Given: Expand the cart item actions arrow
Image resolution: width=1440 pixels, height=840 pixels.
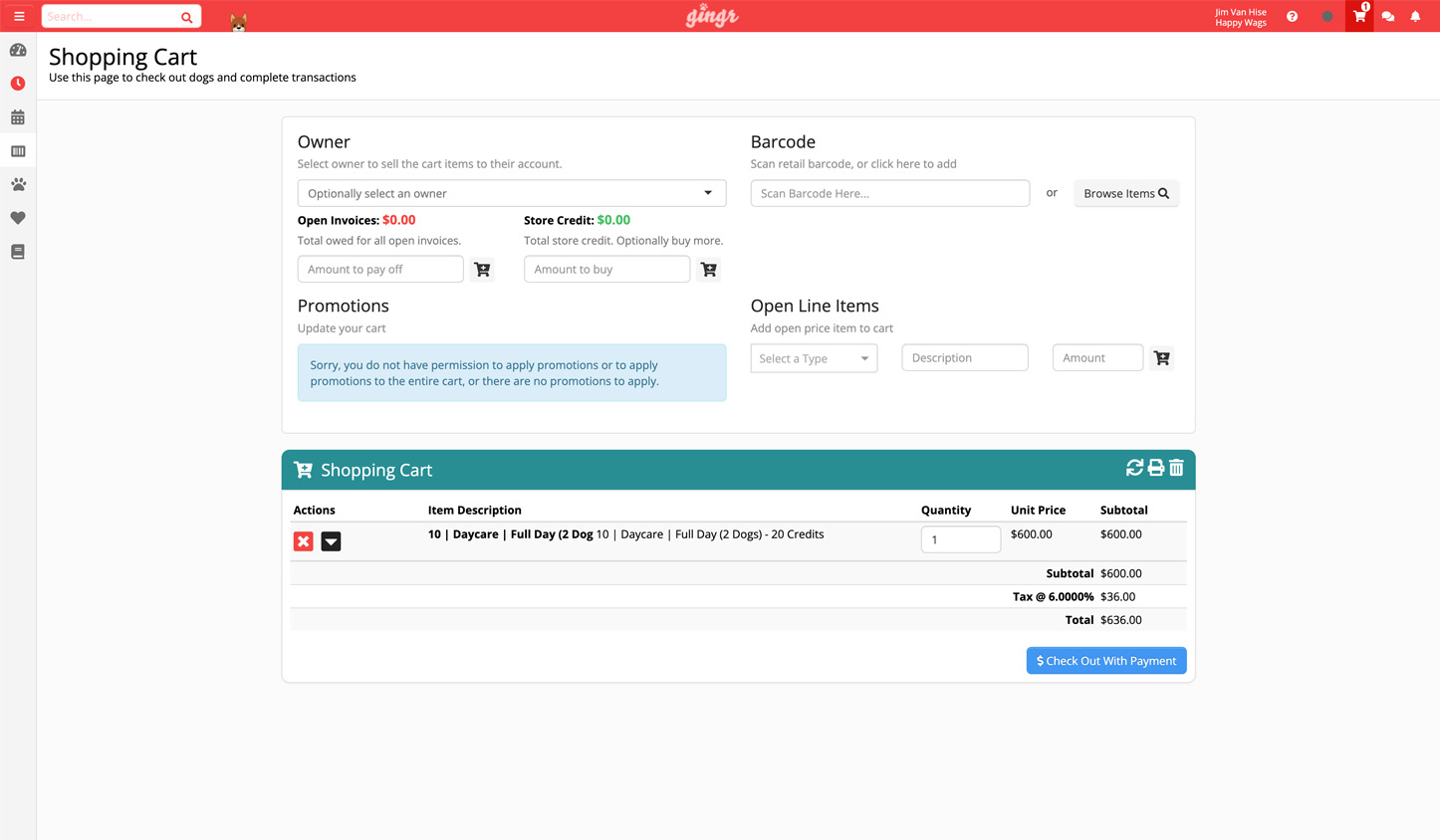Looking at the screenshot, I should tap(331, 540).
